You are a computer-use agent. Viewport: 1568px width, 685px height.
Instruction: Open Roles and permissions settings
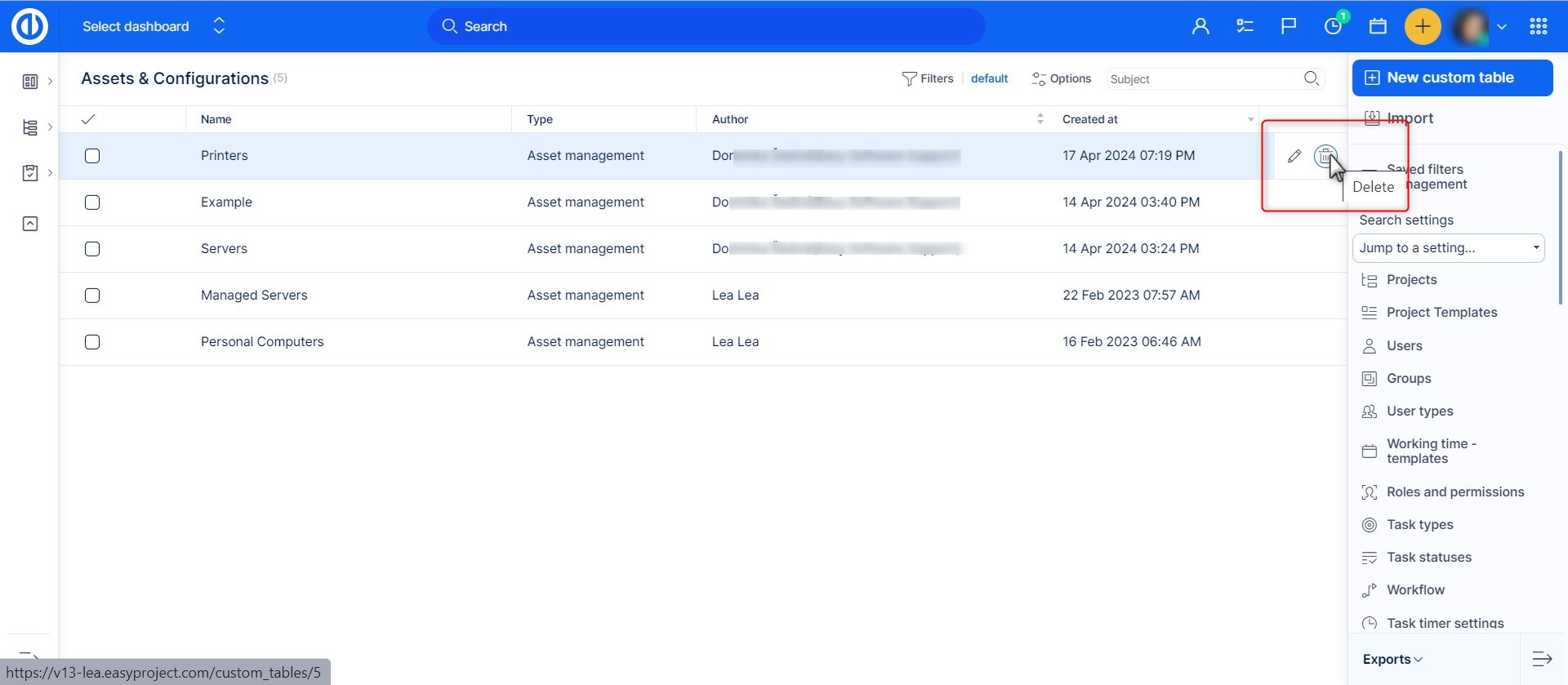point(1454,492)
